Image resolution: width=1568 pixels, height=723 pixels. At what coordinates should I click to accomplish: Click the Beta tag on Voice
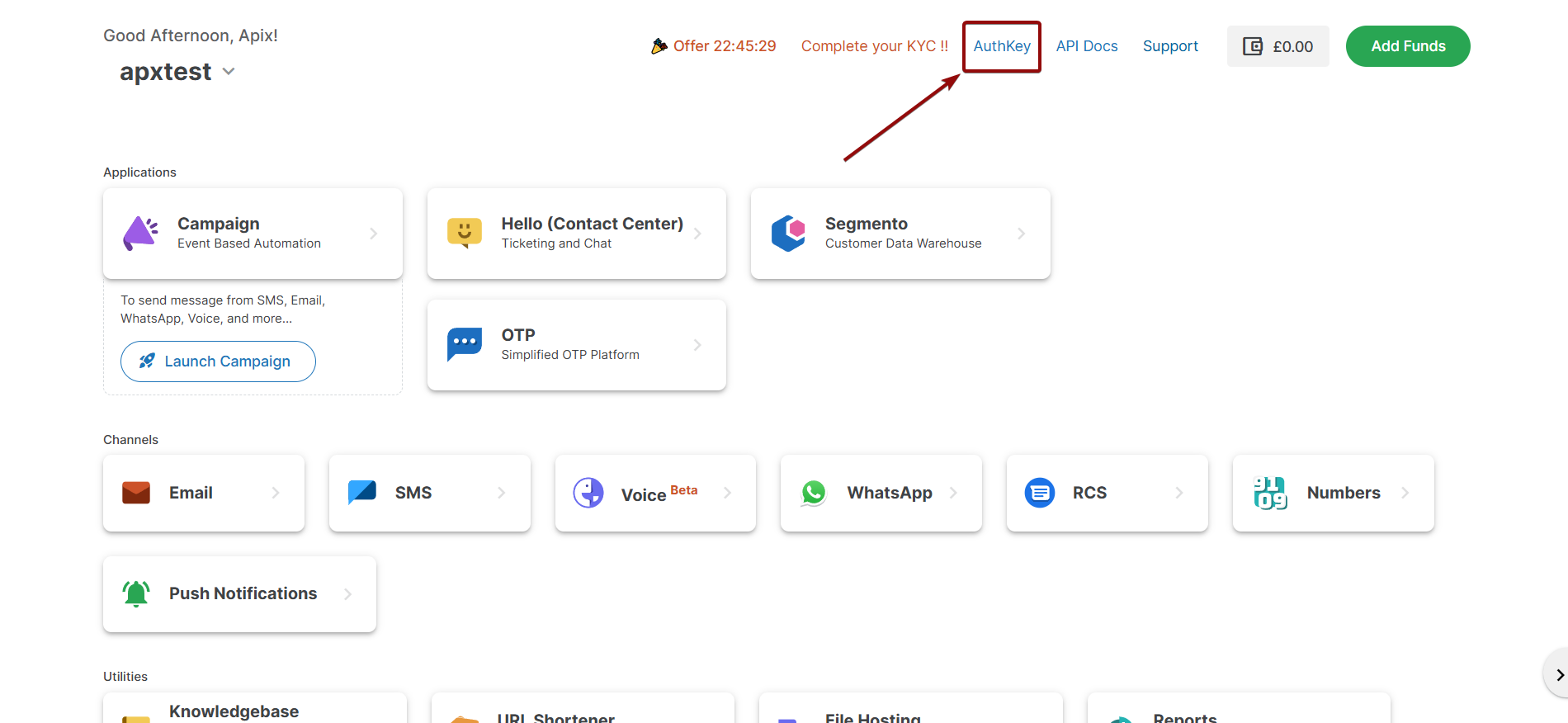click(x=684, y=490)
